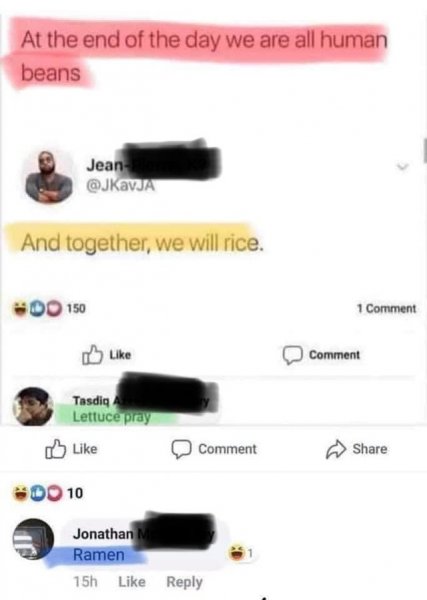Tap the lower Comment bubble icon
This screenshot has height=600, width=427.
(x=181, y=449)
